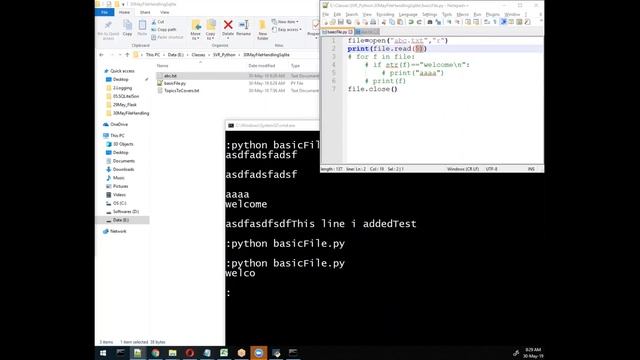Sort by Name column header
Screen dimensions: 640x360
(162, 66)
